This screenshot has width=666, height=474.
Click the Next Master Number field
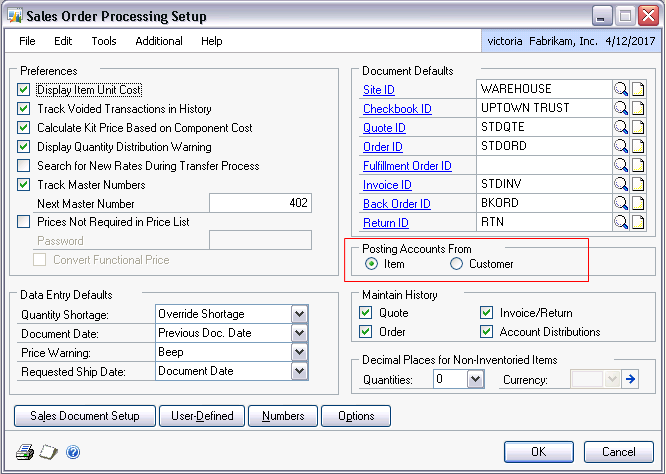pyautogui.click(x=260, y=203)
